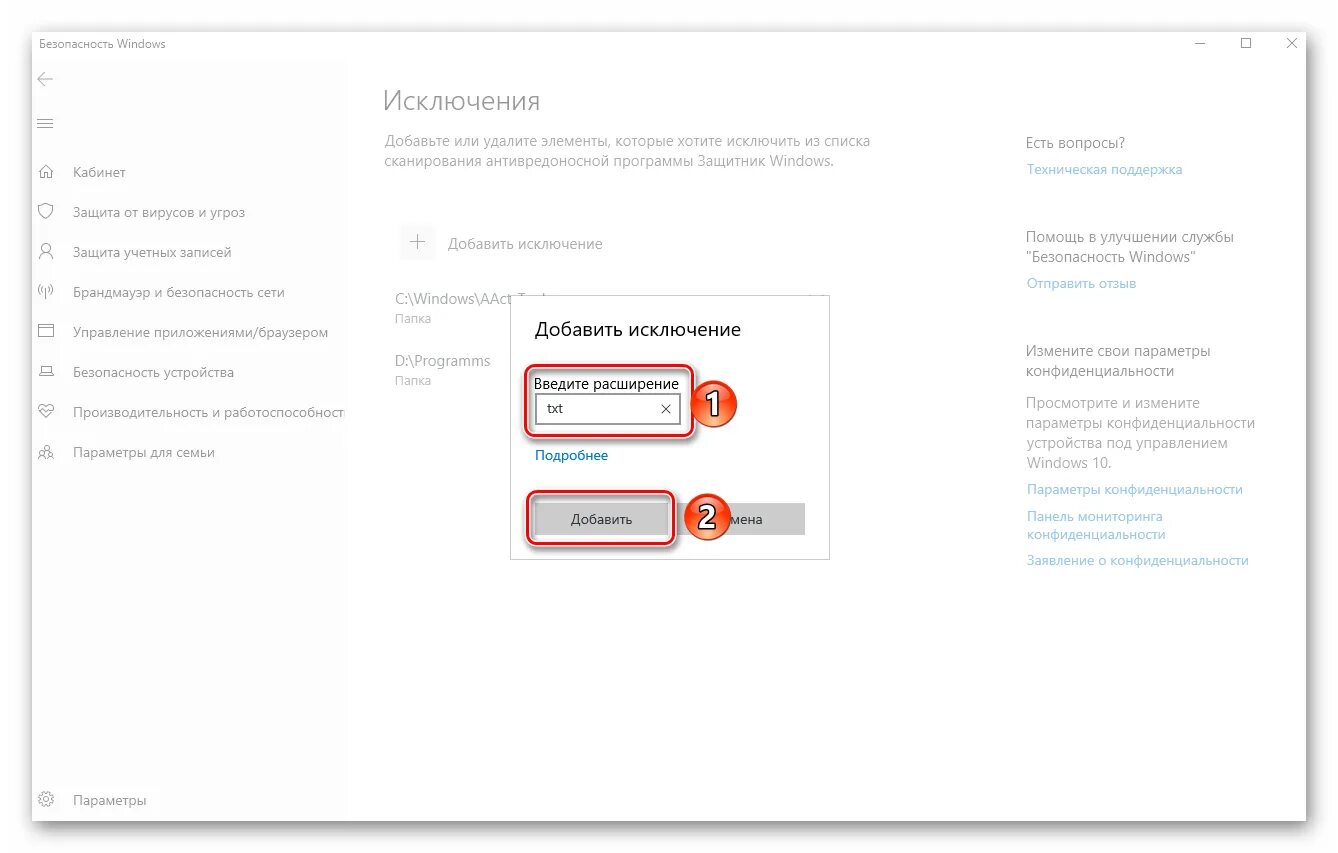
Task: Open Безопасность устройства
Action: pos(153,372)
